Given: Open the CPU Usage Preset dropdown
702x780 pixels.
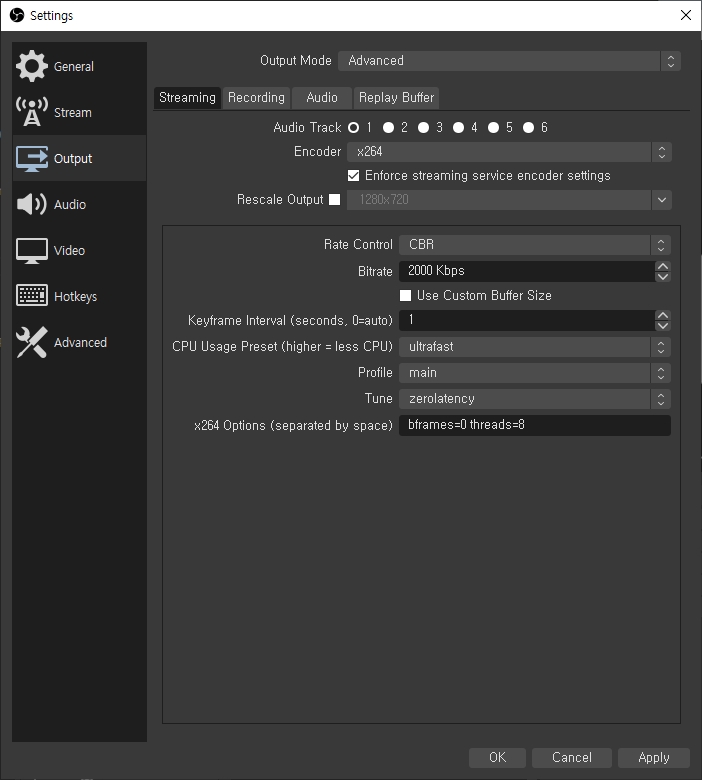Looking at the screenshot, I should (534, 347).
